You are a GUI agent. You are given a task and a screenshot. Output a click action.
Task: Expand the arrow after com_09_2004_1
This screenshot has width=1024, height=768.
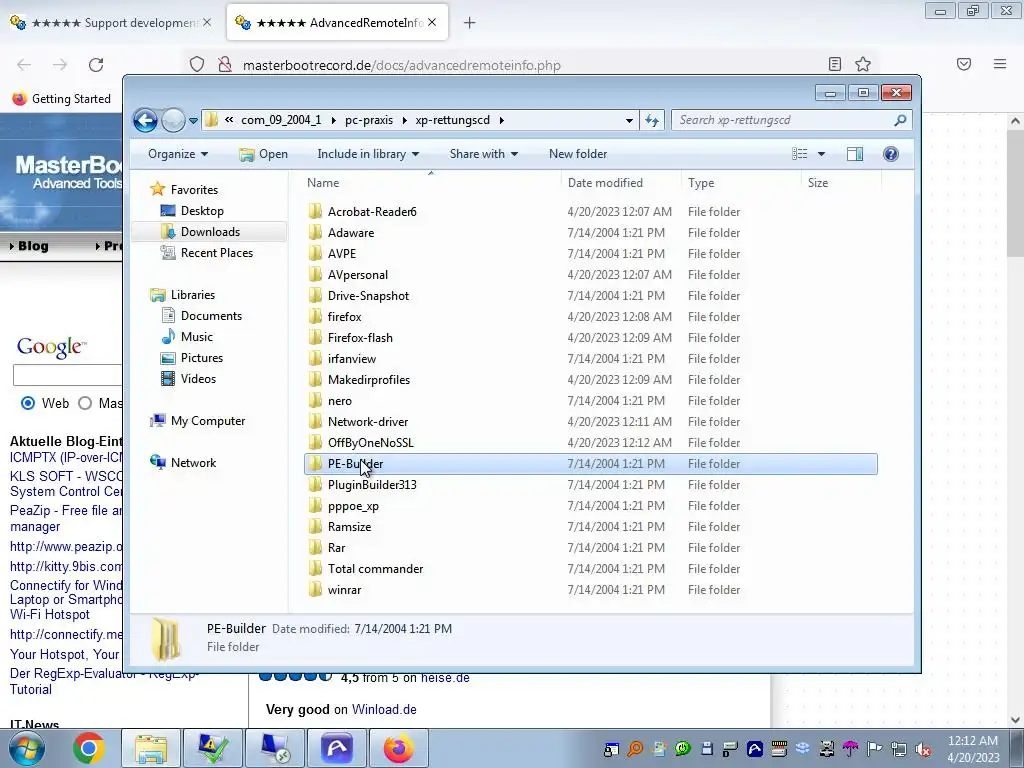pos(334,120)
